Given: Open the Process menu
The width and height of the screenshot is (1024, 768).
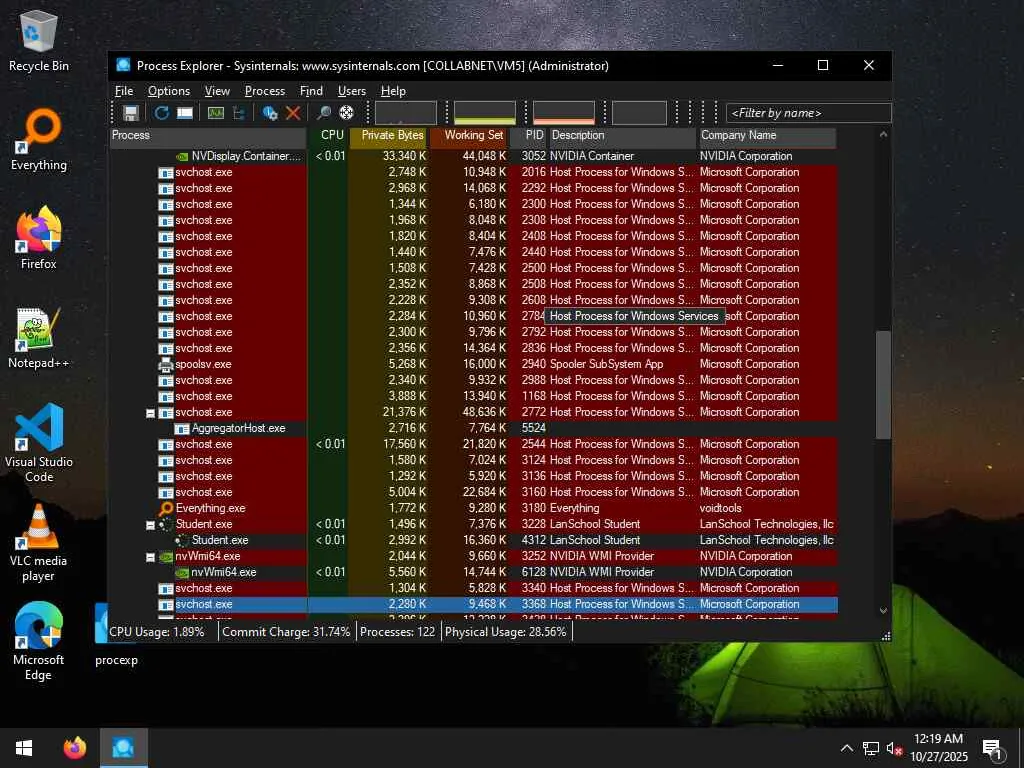Looking at the screenshot, I should tap(264, 91).
